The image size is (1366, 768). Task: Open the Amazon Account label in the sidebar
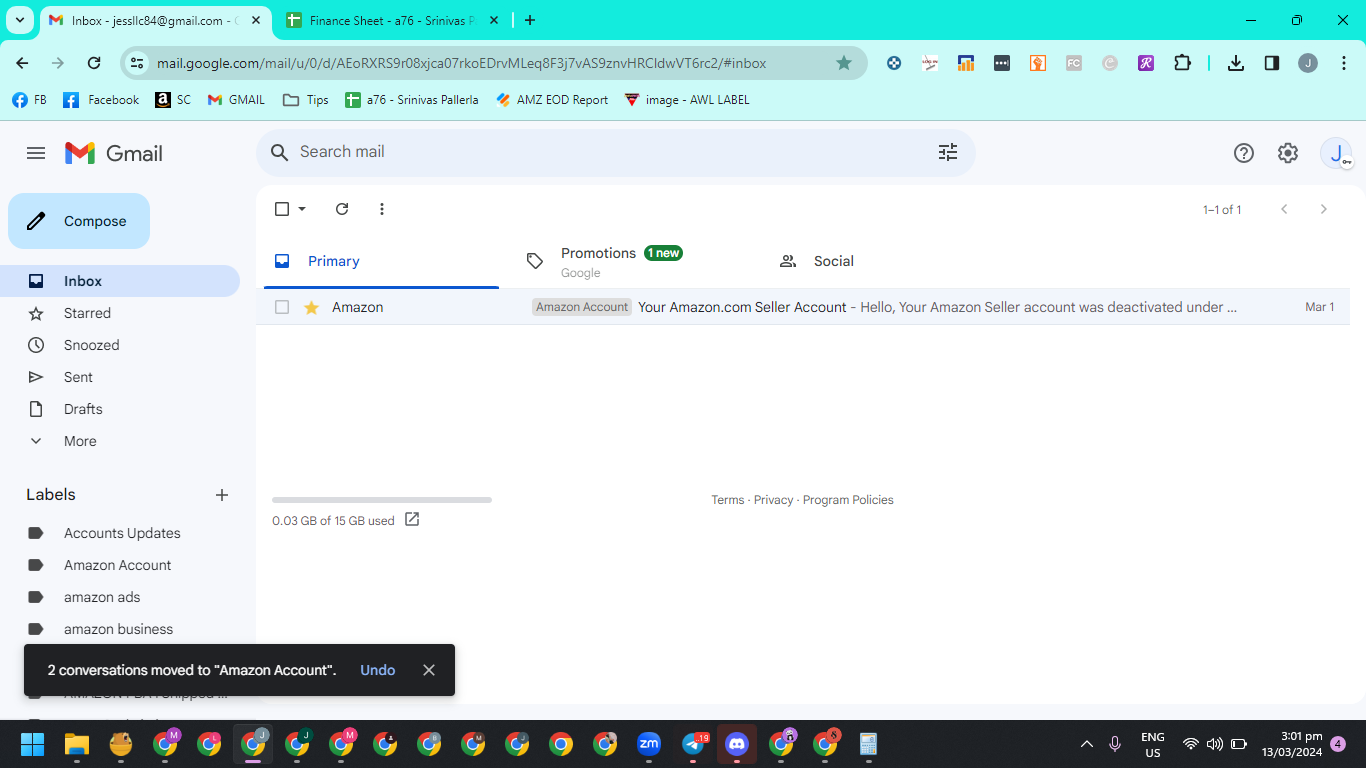pos(120,565)
